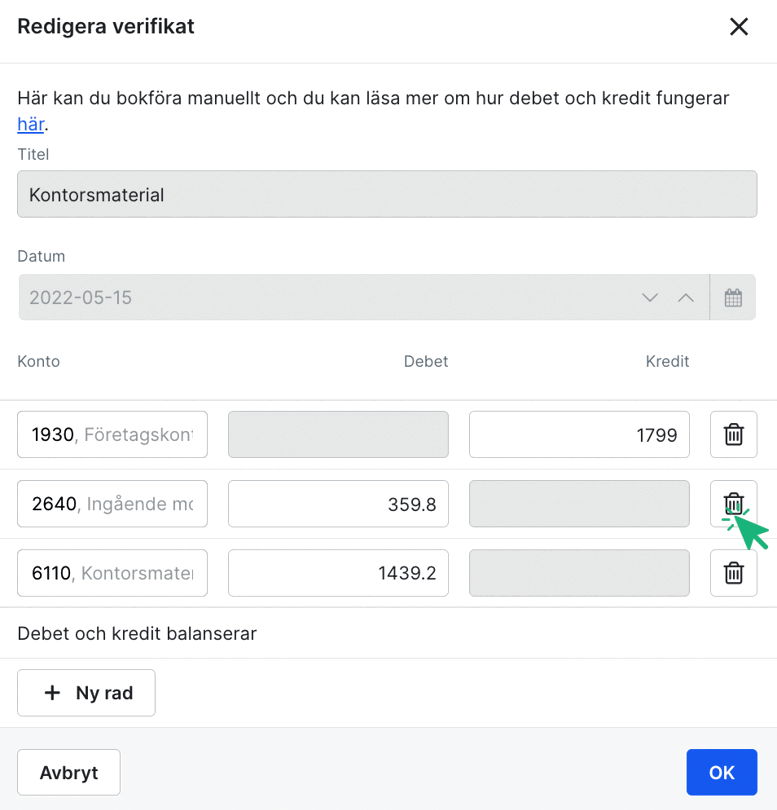Click the debit amount 359.8

(x=338, y=504)
